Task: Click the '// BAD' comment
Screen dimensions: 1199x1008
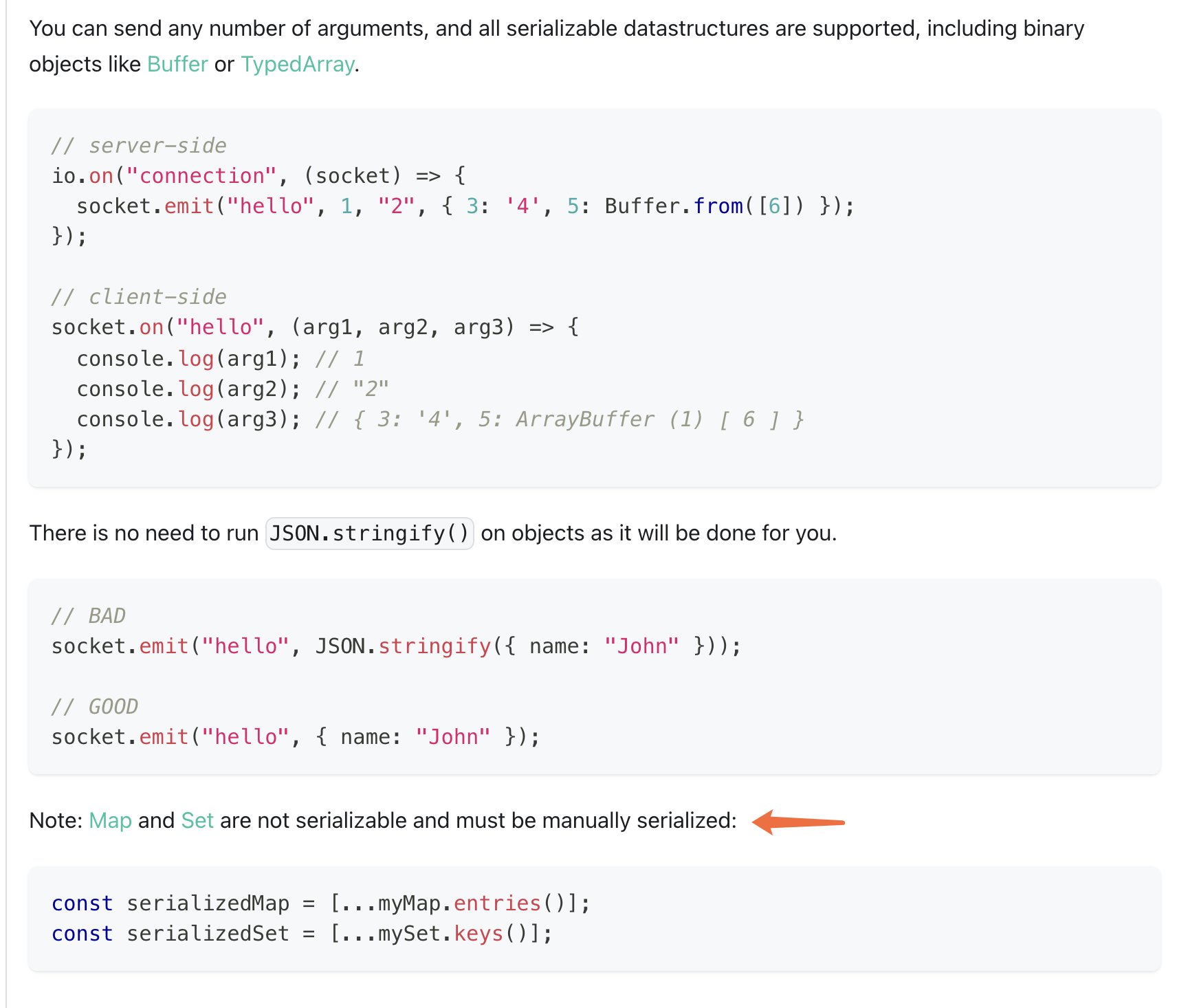Action: pyautogui.click(x=89, y=616)
